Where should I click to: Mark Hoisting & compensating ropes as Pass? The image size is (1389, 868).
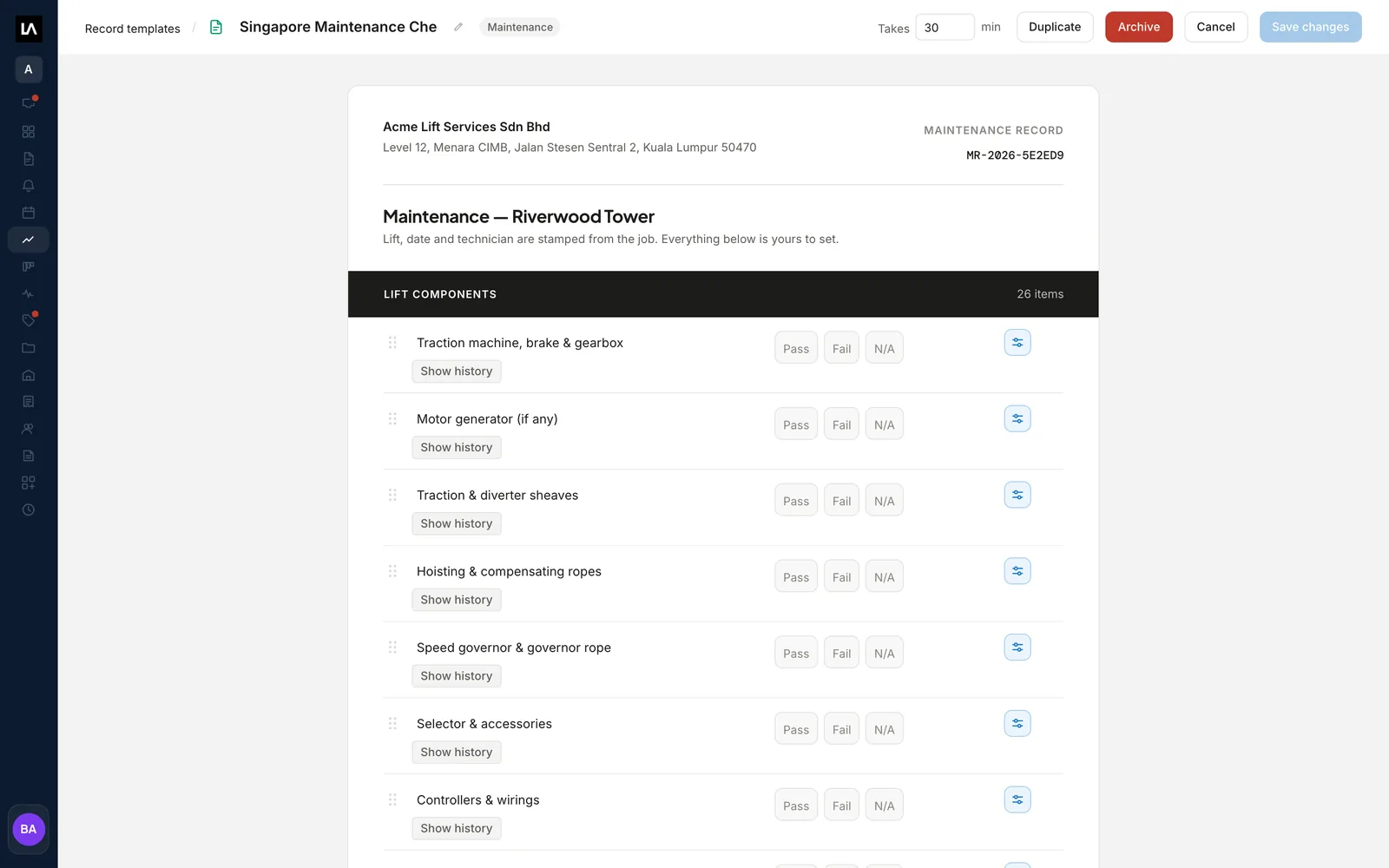(x=796, y=577)
